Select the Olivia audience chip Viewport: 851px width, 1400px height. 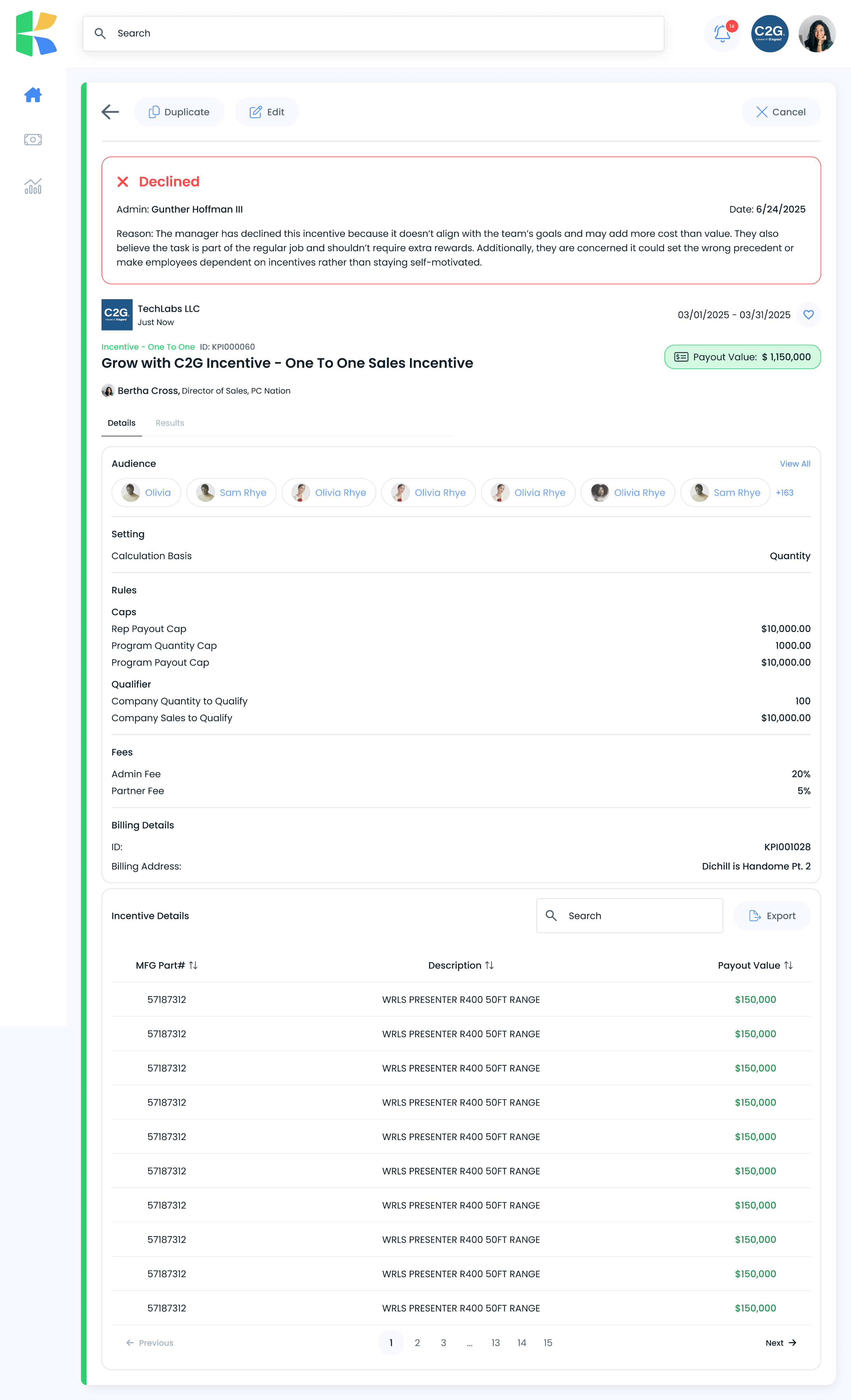pos(146,493)
